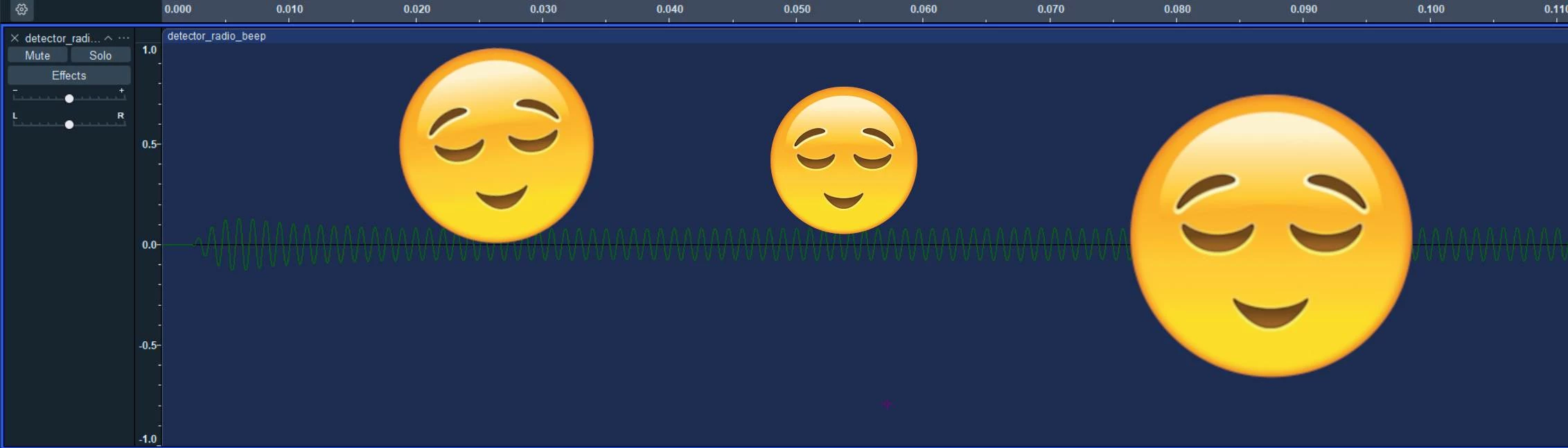
Task: Collapse the track with caret icon
Action: (108, 38)
